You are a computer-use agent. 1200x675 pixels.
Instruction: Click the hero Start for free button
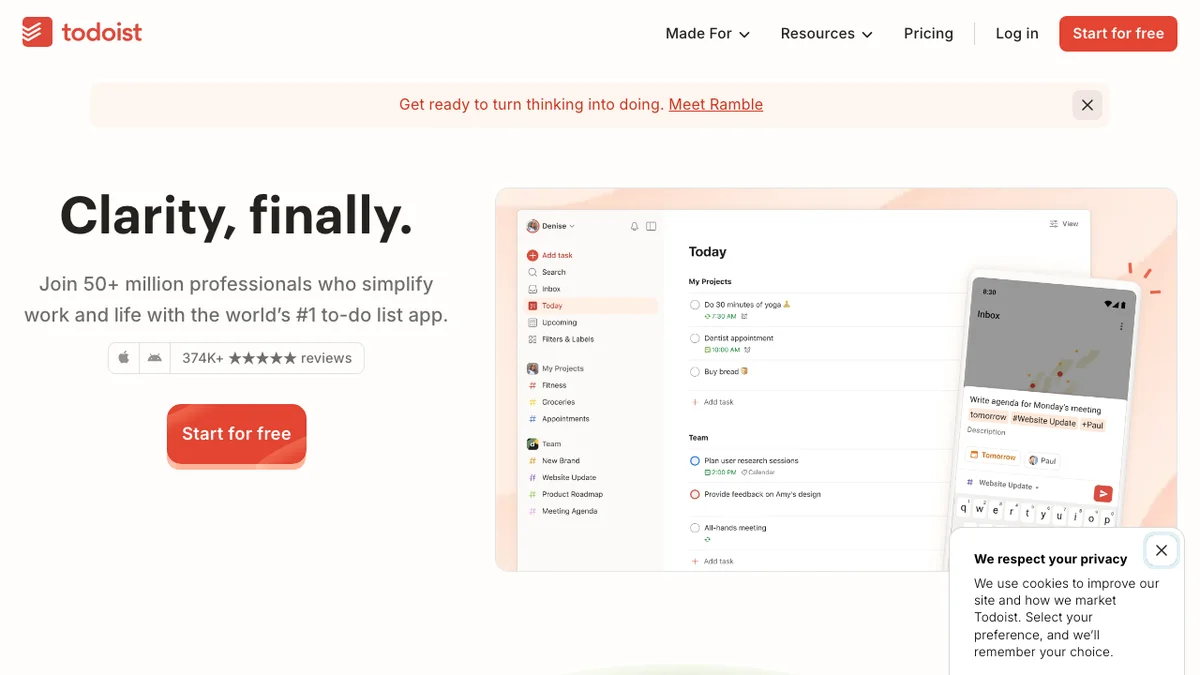point(236,434)
